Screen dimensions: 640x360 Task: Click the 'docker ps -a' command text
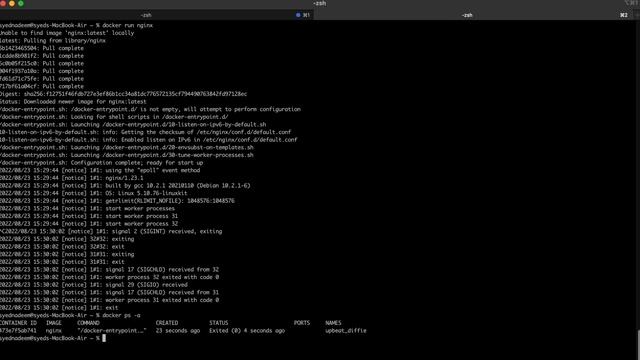[x=121, y=316]
